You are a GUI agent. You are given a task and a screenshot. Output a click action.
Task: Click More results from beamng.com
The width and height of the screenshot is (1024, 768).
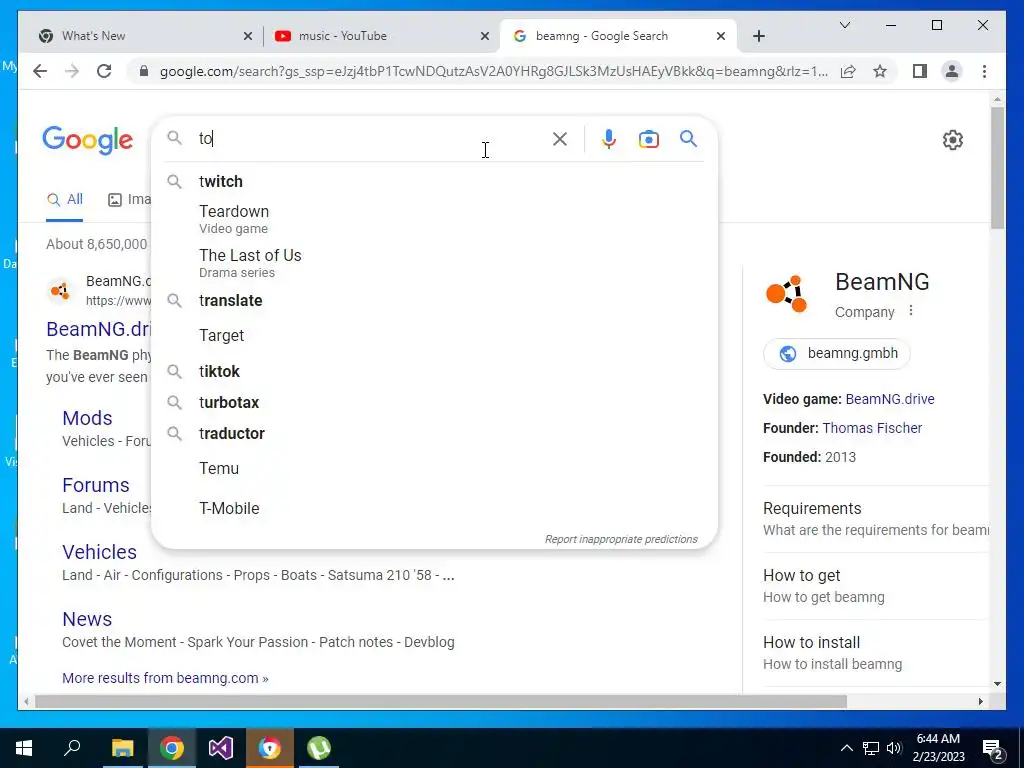click(165, 679)
